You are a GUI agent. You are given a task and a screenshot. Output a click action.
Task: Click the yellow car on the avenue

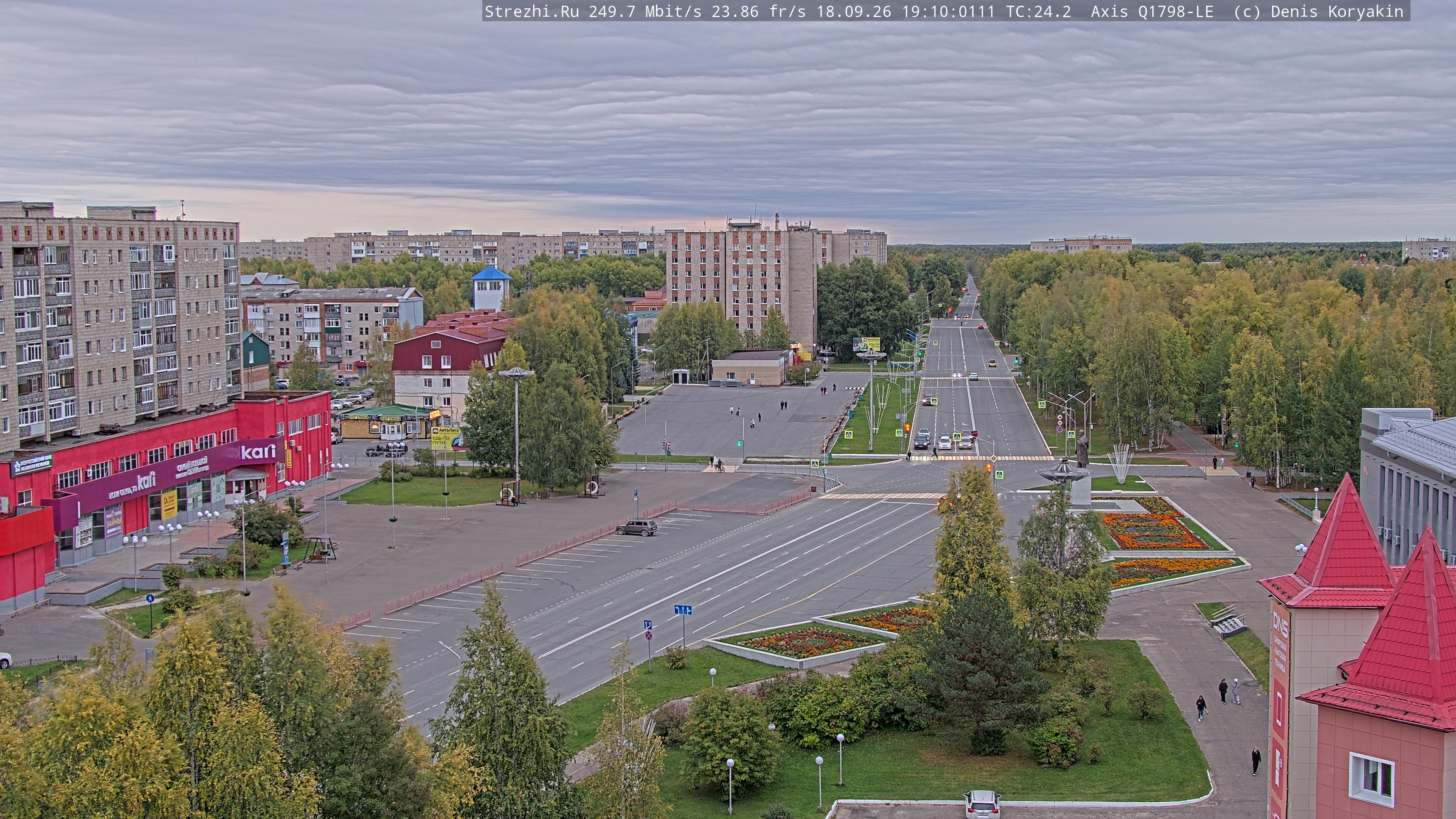pyautogui.click(x=992, y=363)
